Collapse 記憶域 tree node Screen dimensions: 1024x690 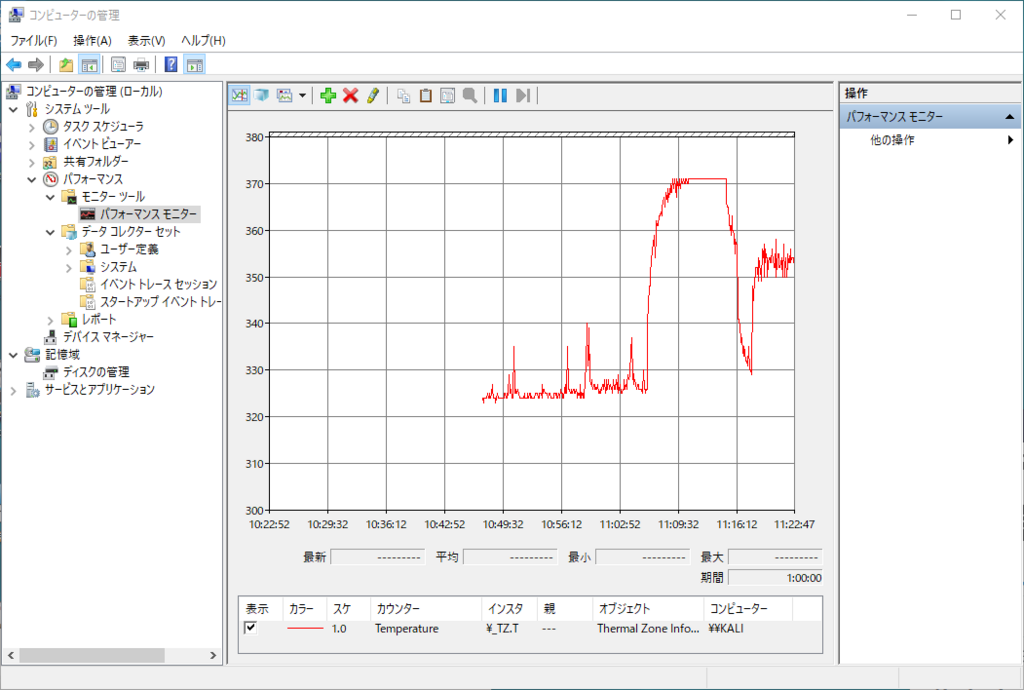(x=14, y=355)
